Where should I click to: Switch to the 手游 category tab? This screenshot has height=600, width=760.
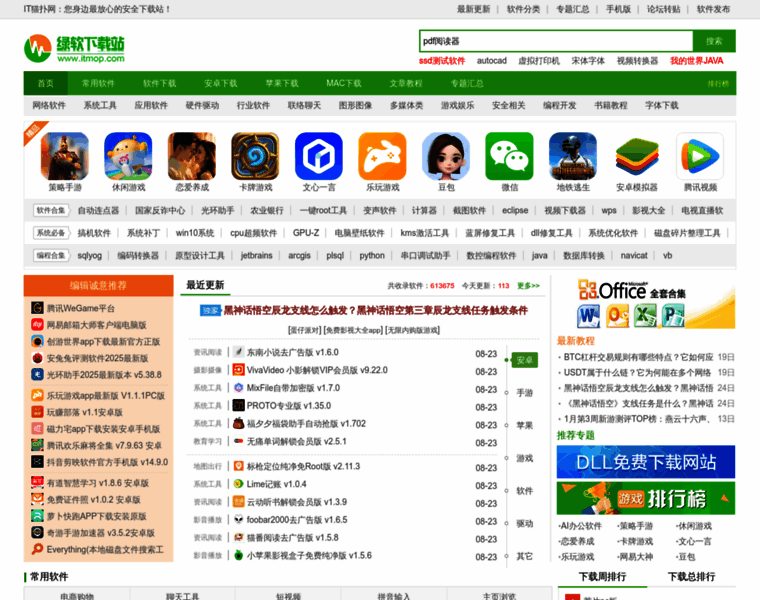click(x=524, y=393)
